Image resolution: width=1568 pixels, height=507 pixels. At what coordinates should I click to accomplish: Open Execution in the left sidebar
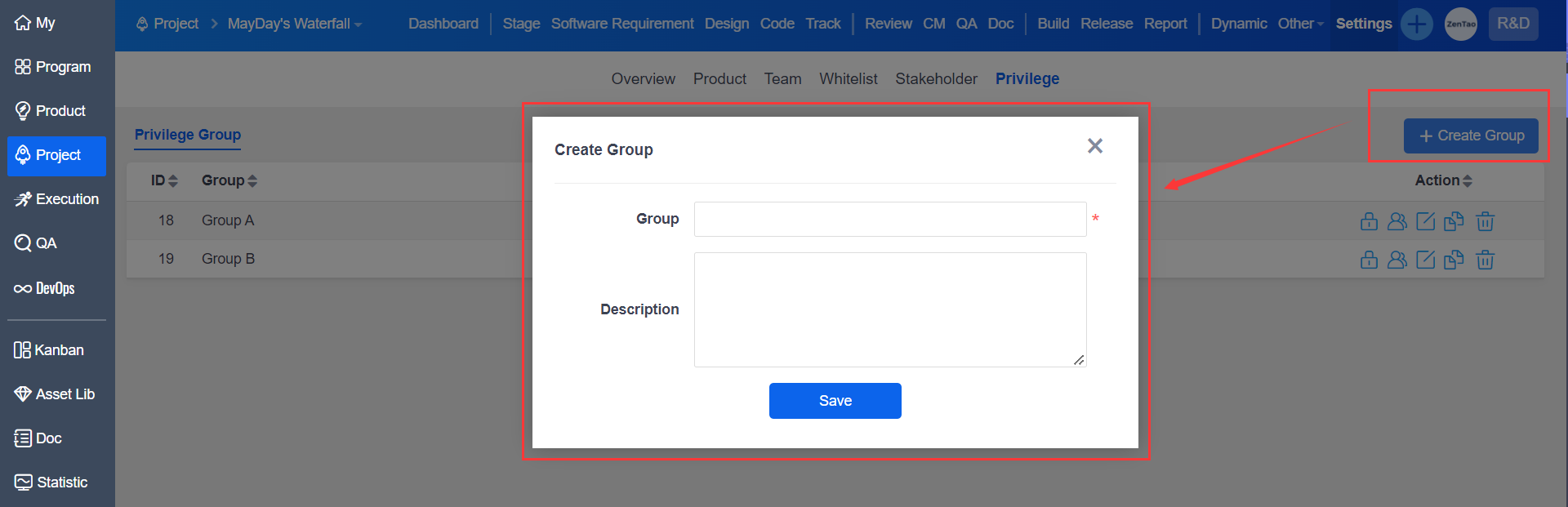point(56,199)
